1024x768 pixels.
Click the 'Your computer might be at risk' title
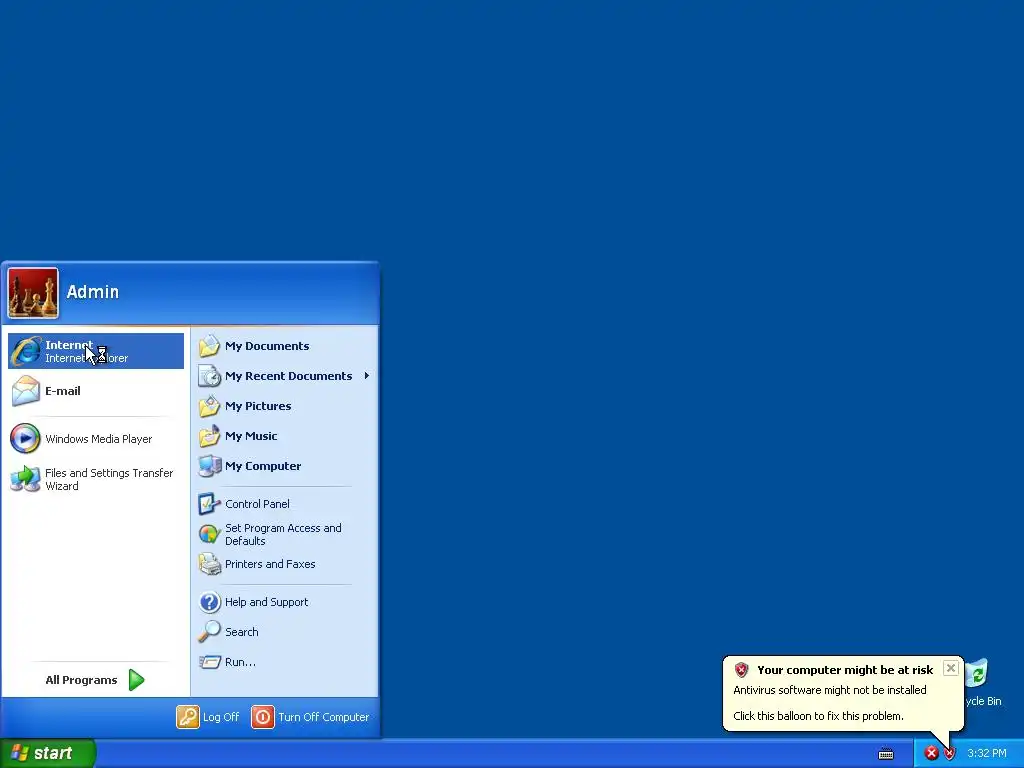click(845, 670)
